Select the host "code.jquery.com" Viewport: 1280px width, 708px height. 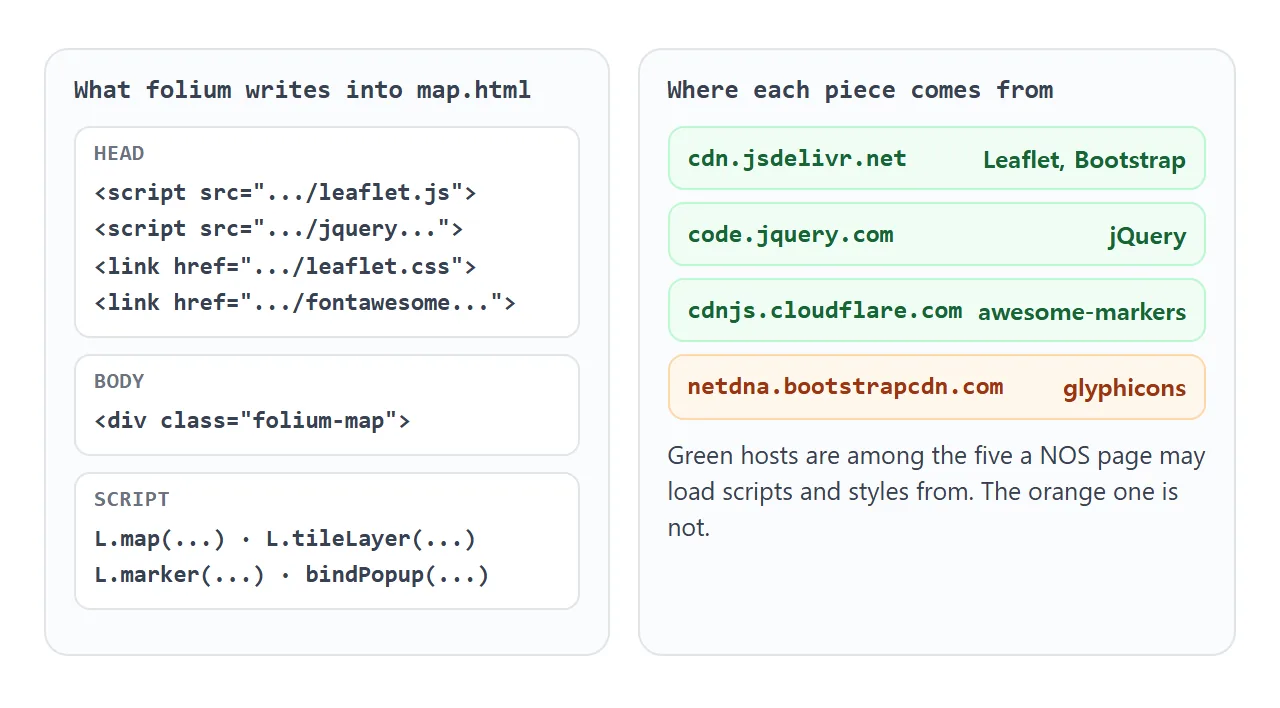790,234
